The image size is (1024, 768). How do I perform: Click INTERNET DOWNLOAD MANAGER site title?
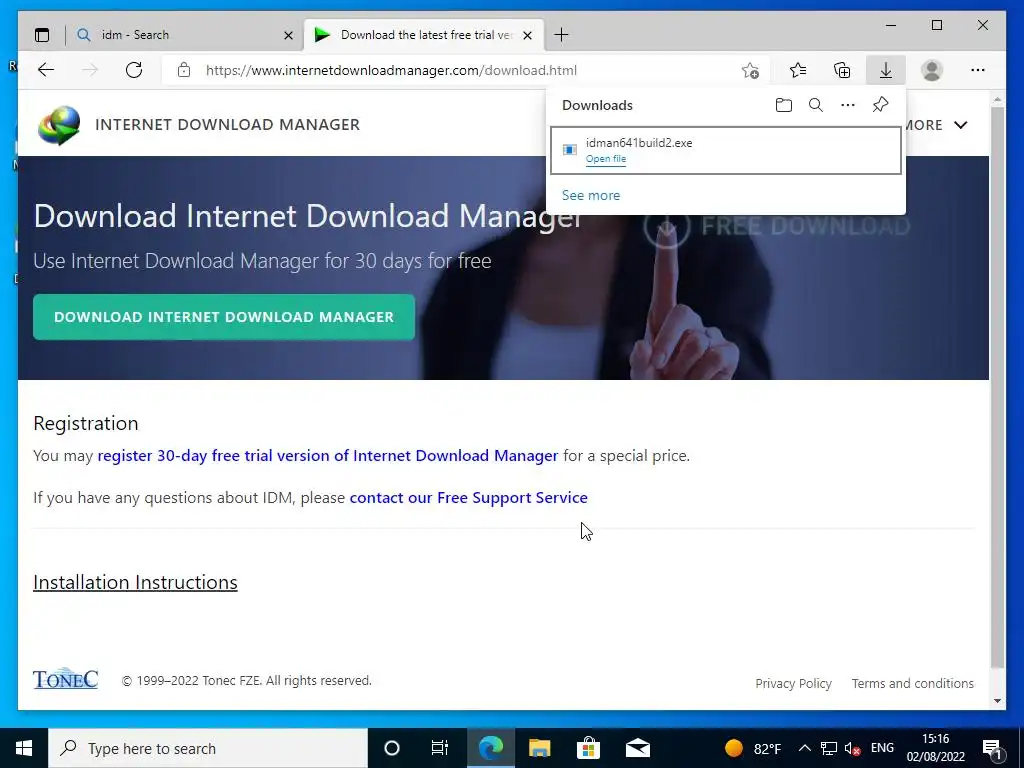pyautogui.click(x=227, y=125)
